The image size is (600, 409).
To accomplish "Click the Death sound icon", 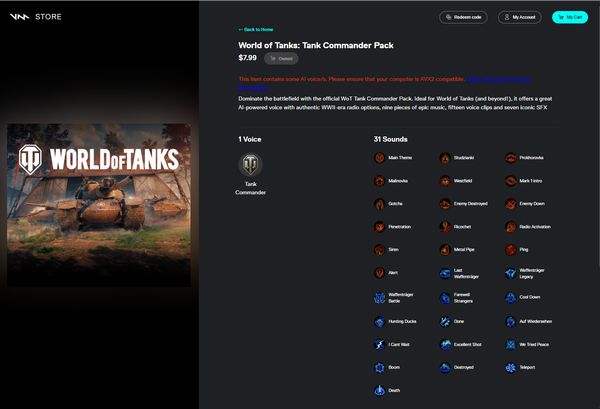I will point(379,391).
